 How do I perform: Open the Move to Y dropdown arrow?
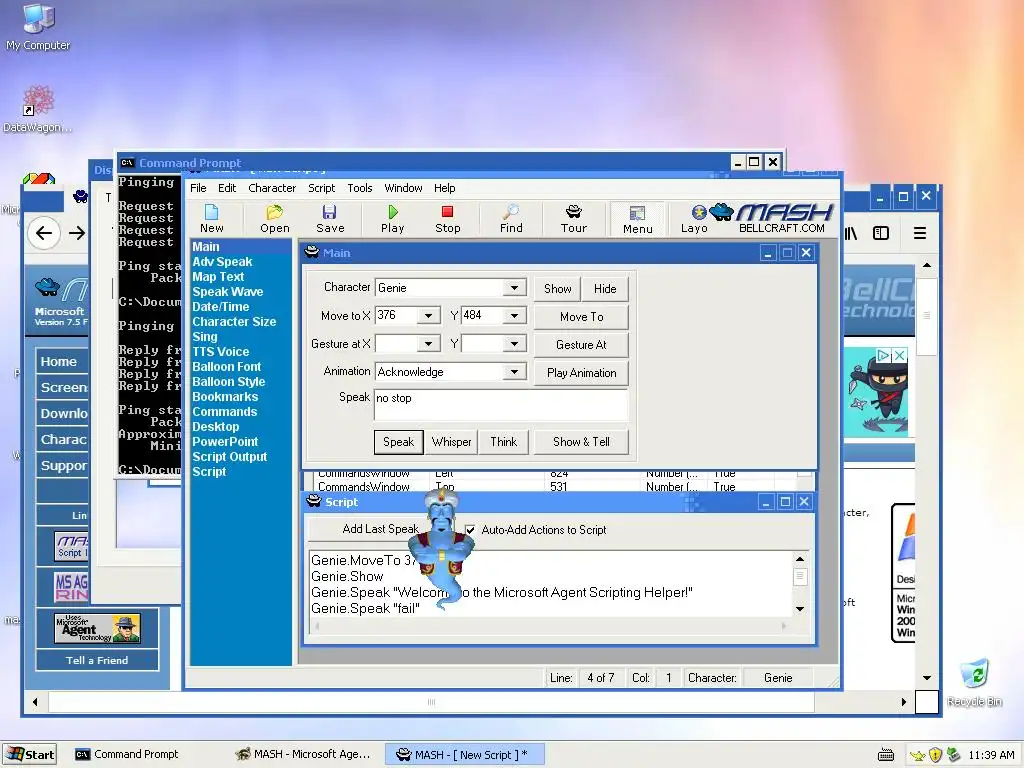[x=515, y=315]
